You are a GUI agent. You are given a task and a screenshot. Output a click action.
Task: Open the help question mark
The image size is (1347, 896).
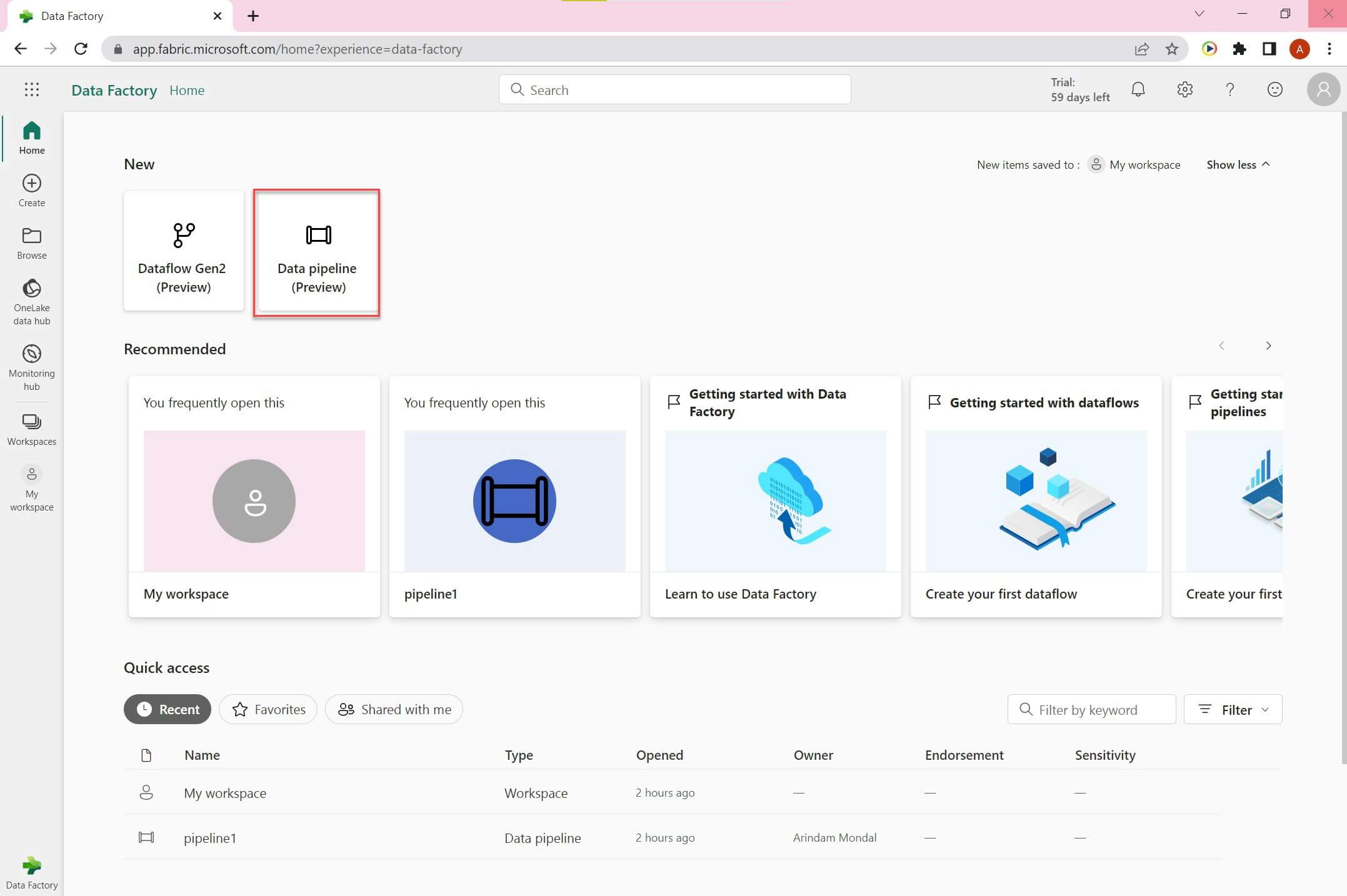(x=1229, y=90)
